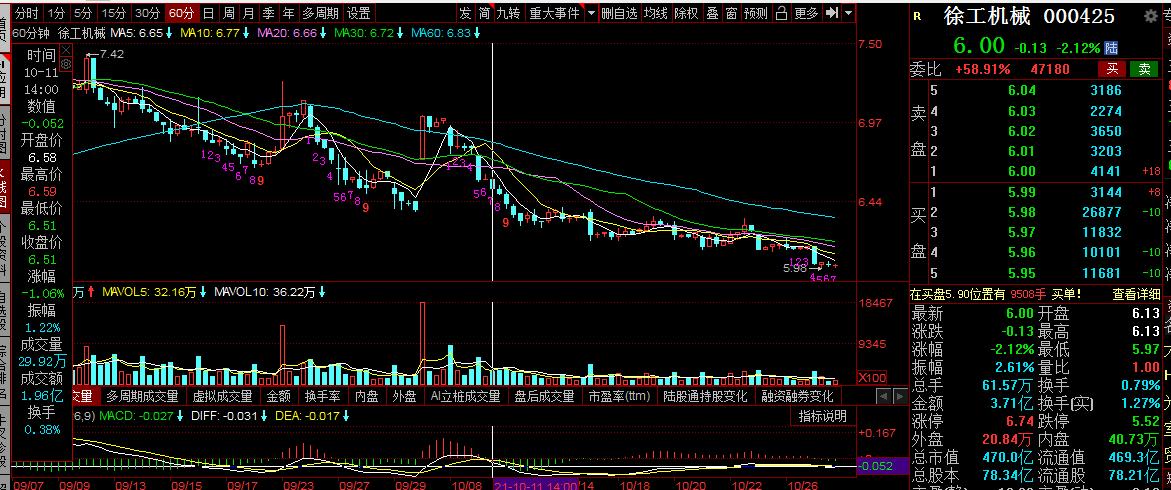This screenshot has width=1171, height=490.
Task: Toggle the 窗 window option
Action: (x=731, y=13)
